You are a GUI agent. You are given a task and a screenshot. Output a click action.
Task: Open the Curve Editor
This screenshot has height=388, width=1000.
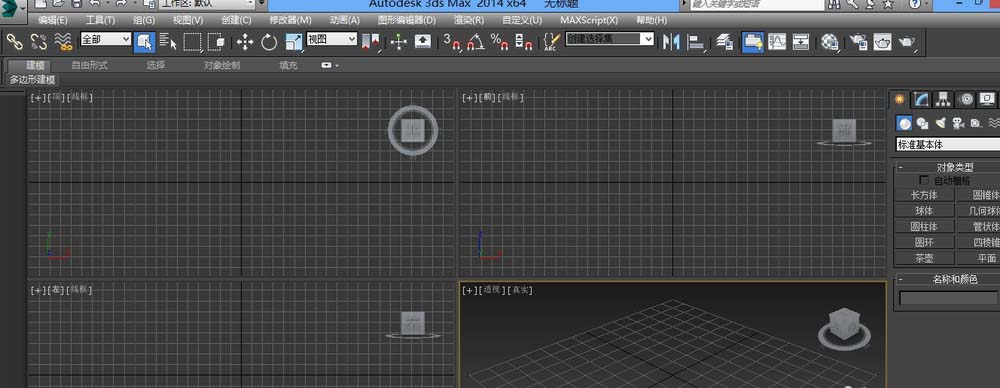(x=777, y=42)
